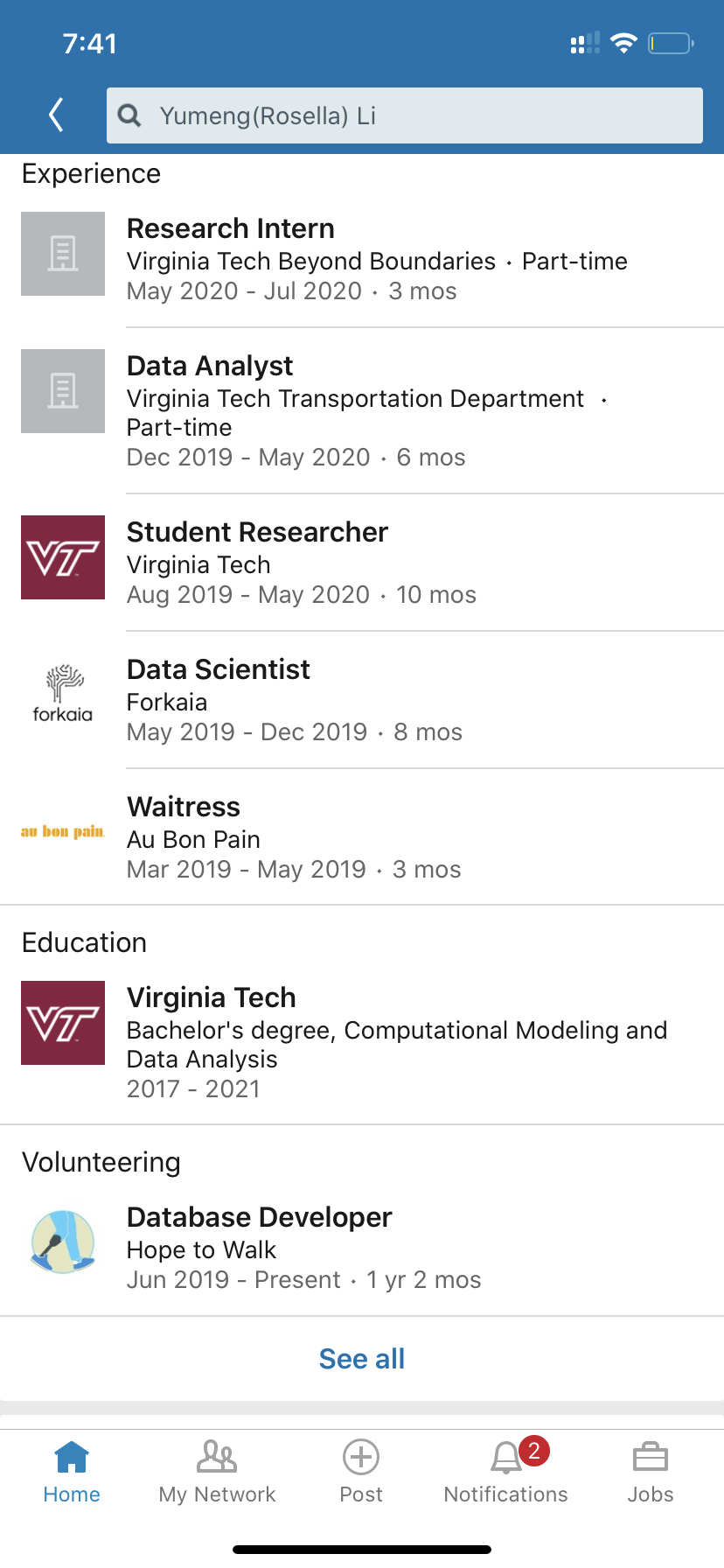
Task: Tap the Waitress job title
Action: point(184,808)
